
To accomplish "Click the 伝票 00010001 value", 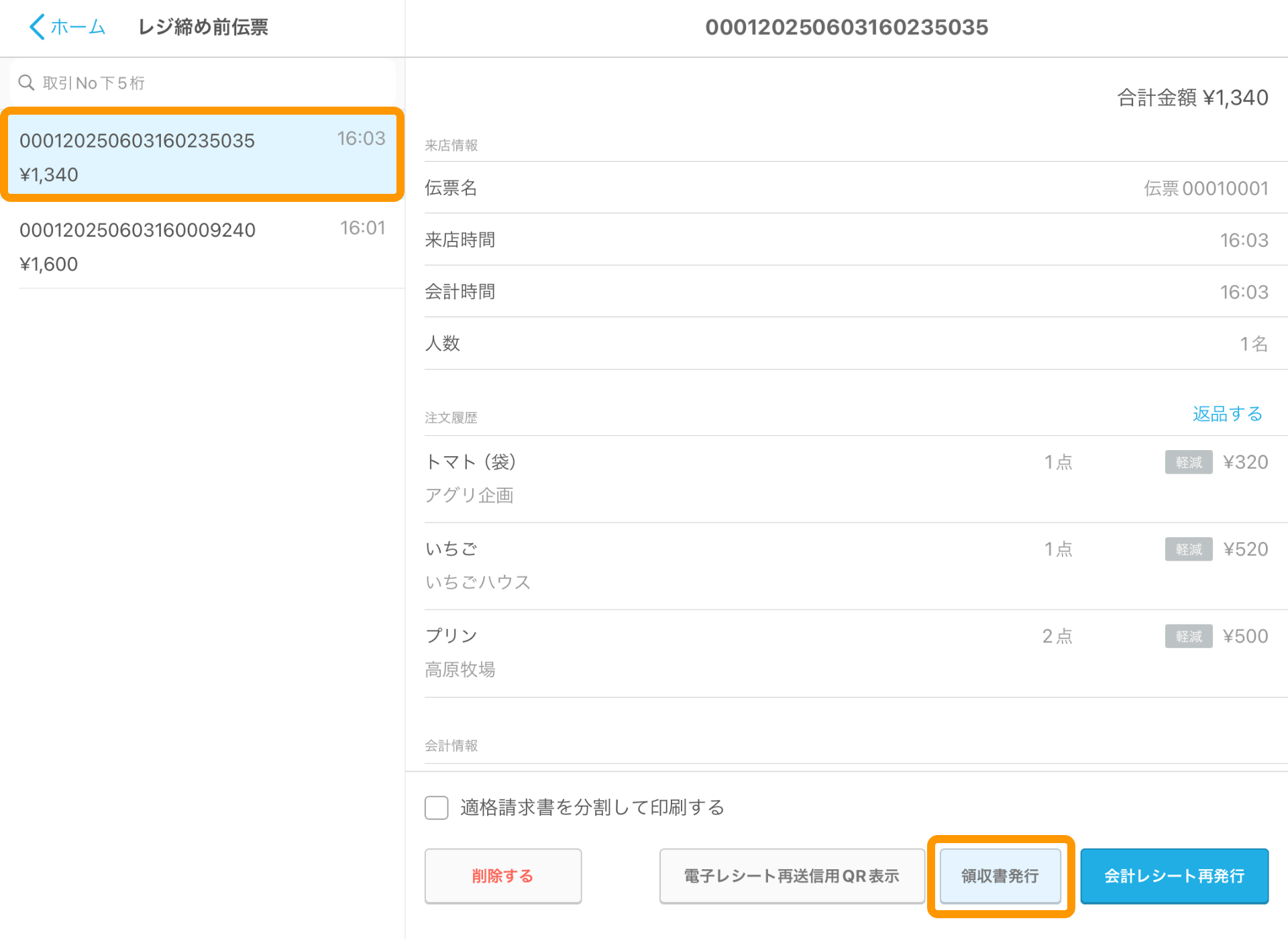I will point(1206,188).
